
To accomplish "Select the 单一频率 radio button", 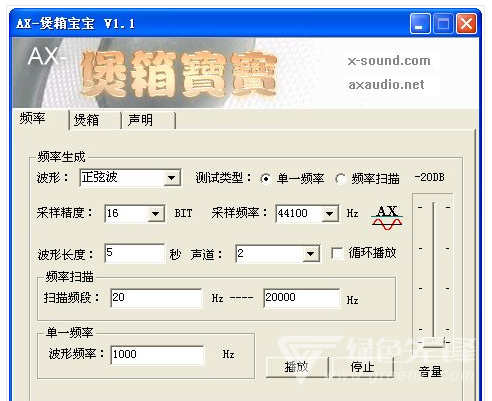I will pyautogui.click(x=265, y=179).
